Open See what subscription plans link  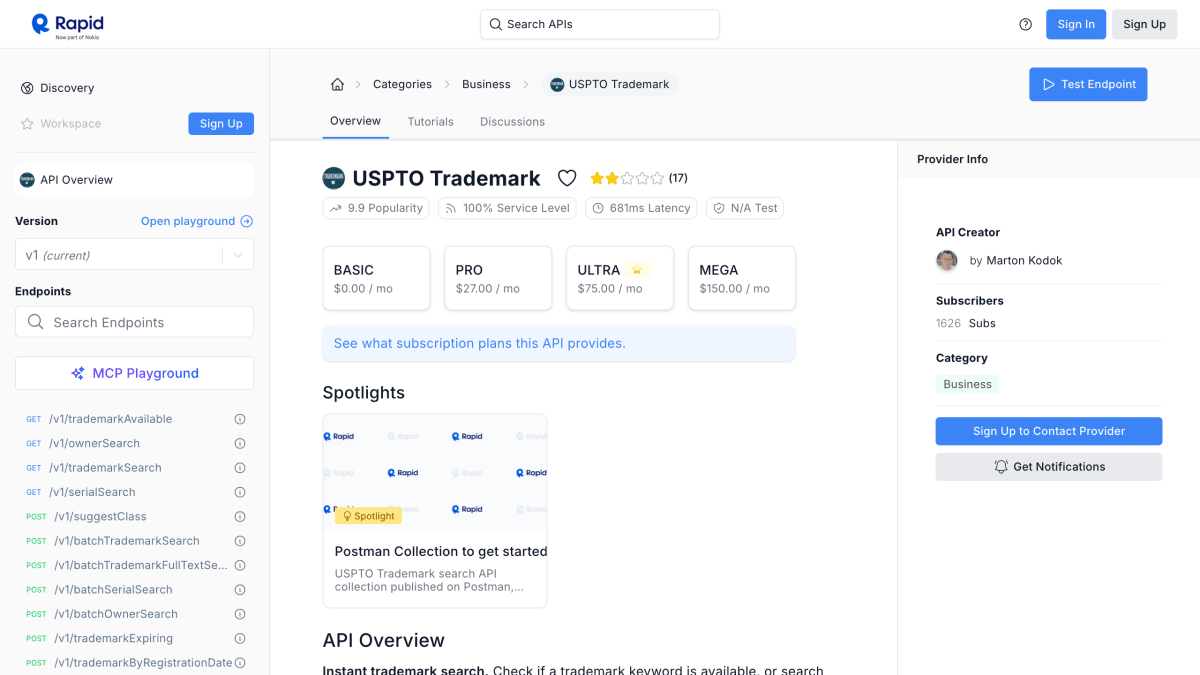point(480,343)
